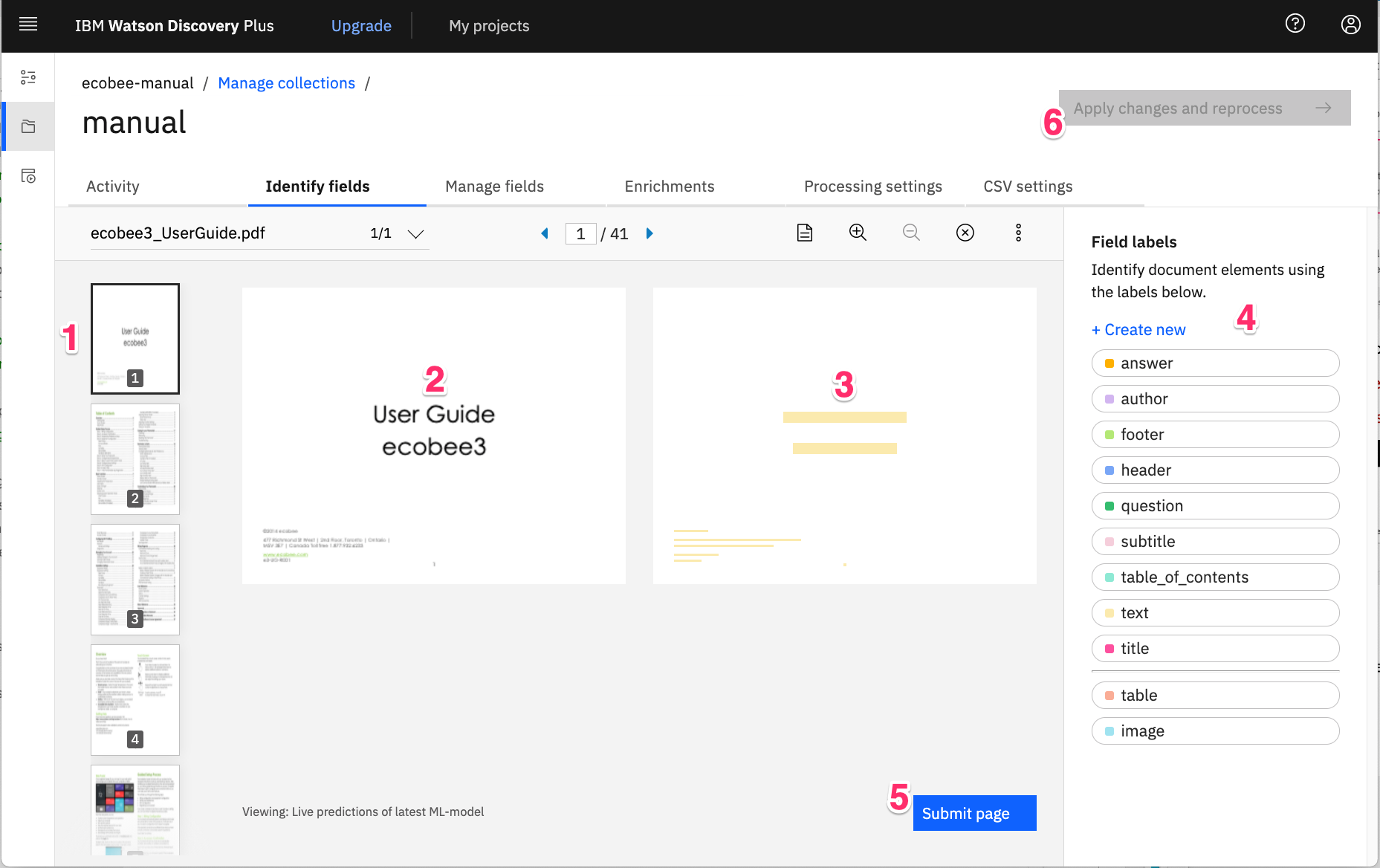Viewport: 1380px width, 868px height.
Task: Choose the question field label
Action: pos(1216,506)
